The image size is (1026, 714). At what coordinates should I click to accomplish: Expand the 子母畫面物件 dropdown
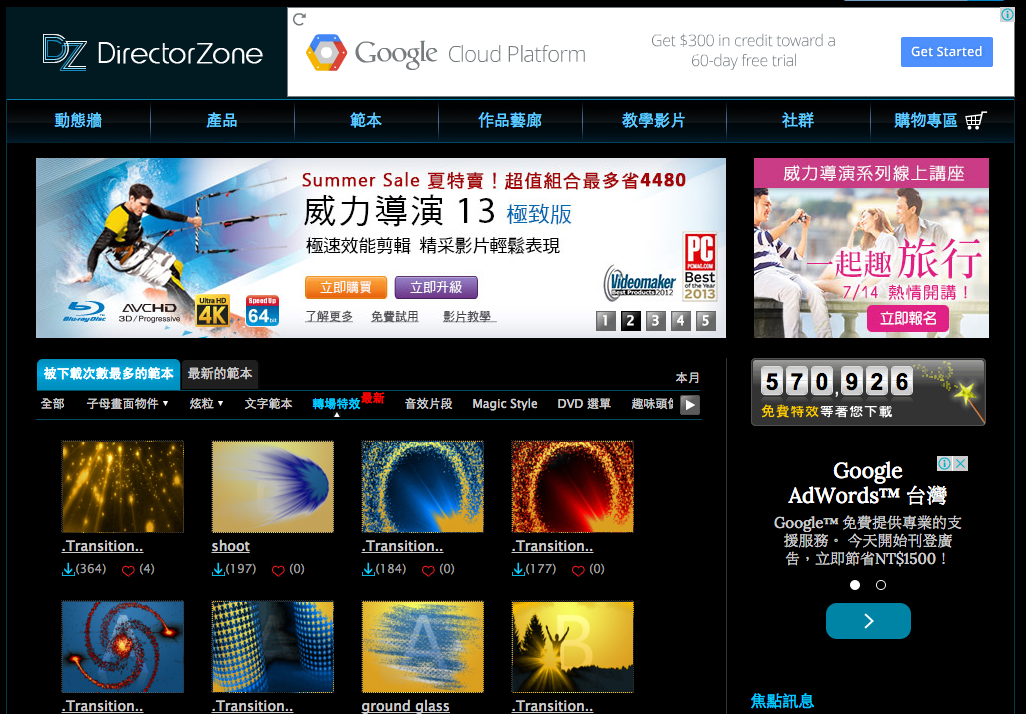(x=128, y=404)
